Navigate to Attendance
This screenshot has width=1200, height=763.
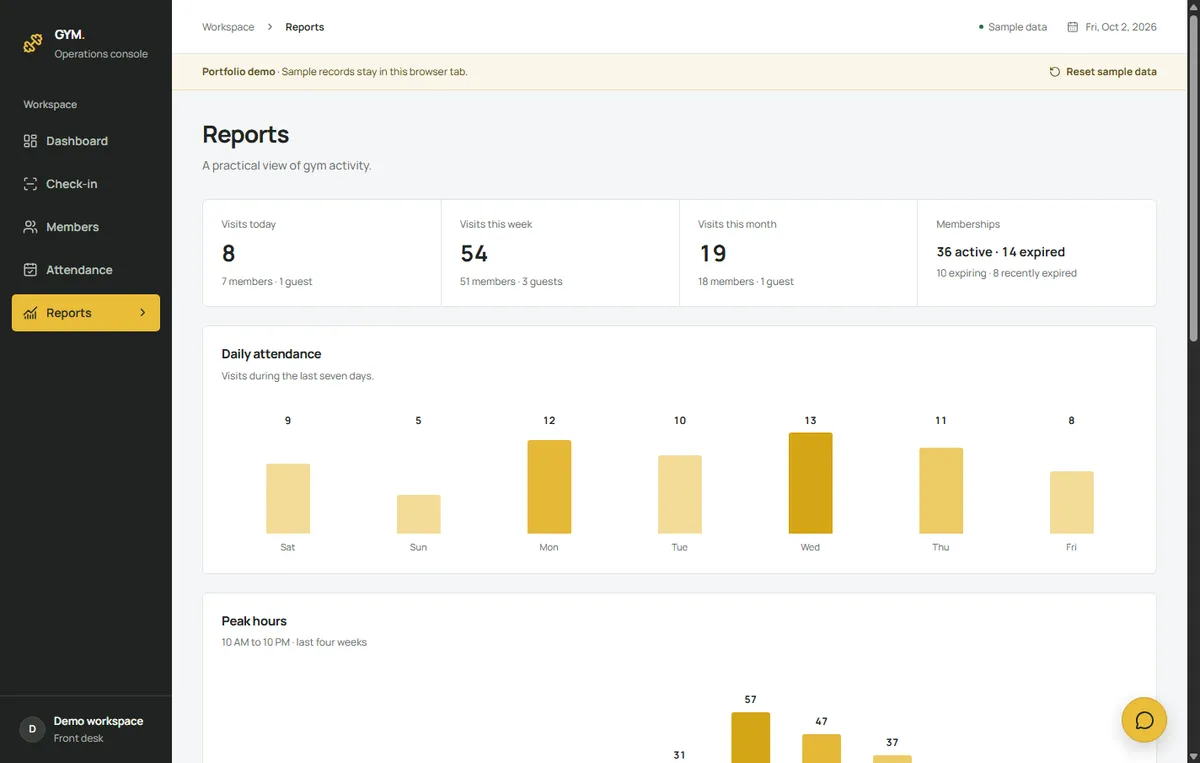click(86, 270)
